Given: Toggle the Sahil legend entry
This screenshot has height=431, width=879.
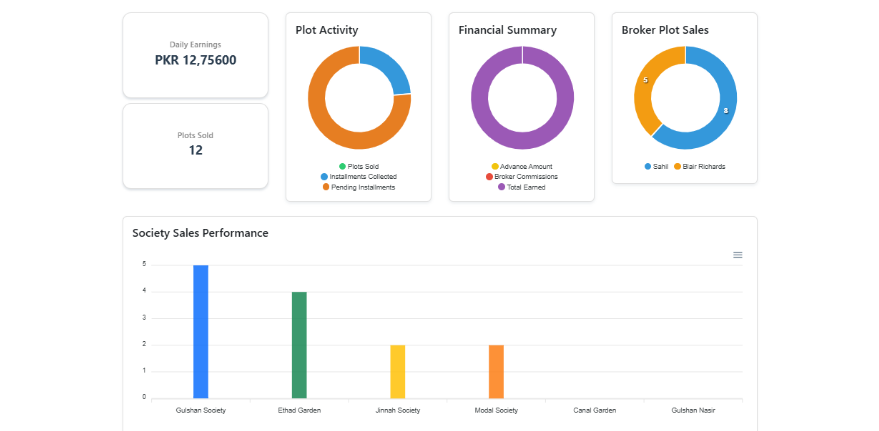Looking at the screenshot, I should [655, 166].
